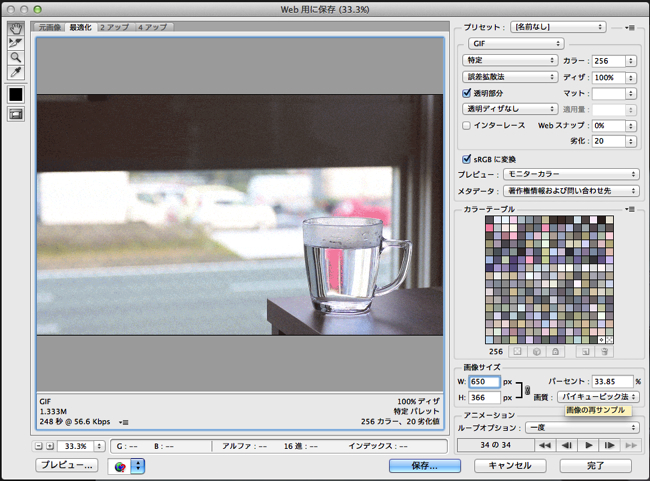Enable the インターレース checkbox
650x481 pixels.
(x=466, y=126)
